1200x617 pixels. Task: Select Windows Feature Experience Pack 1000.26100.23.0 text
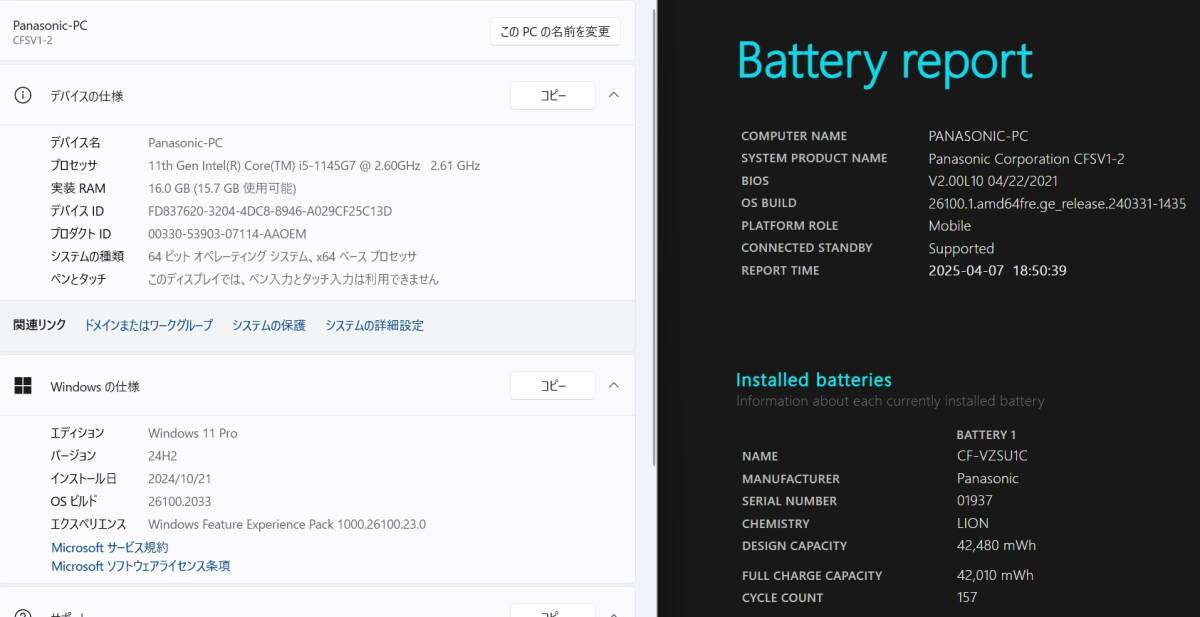pos(287,524)
